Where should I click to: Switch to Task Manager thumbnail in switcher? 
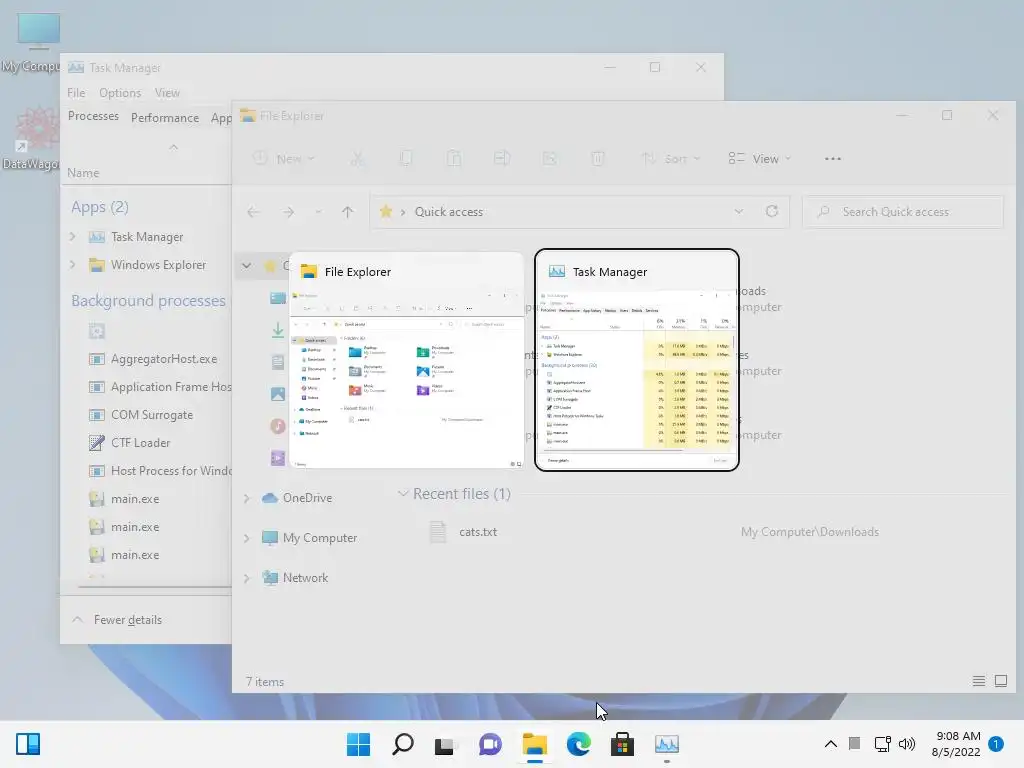637,360
